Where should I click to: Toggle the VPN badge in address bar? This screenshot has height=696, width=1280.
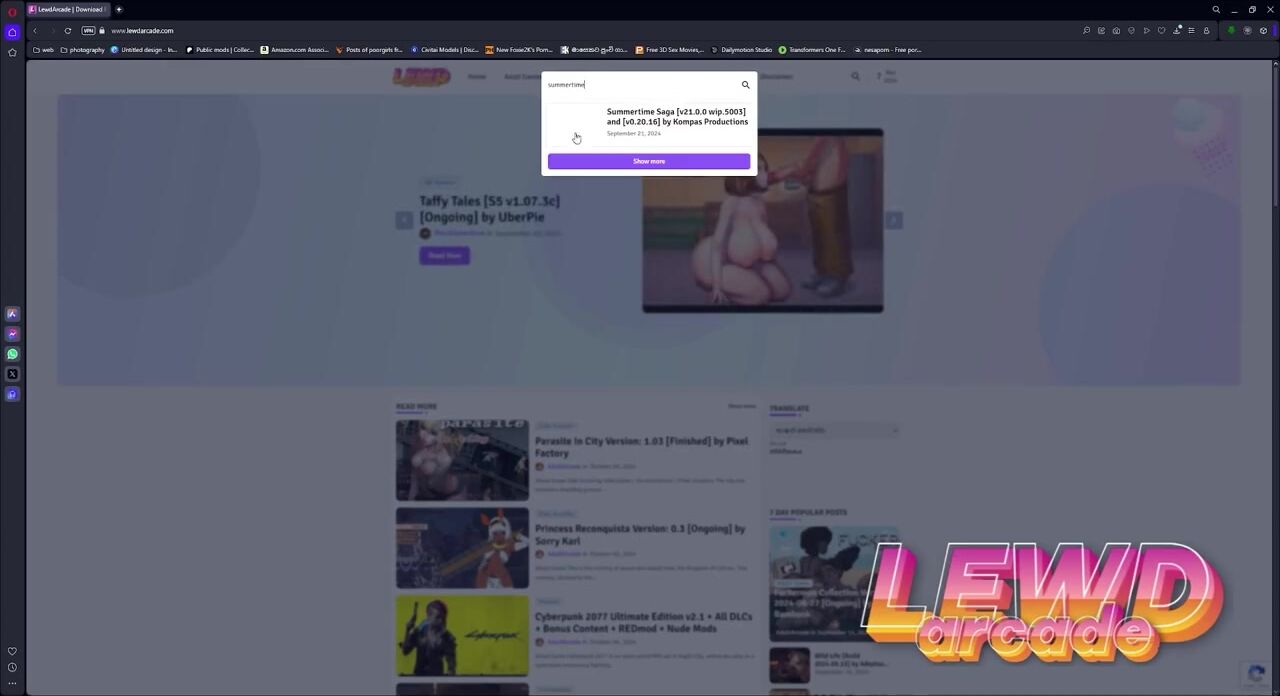(88, 31)
